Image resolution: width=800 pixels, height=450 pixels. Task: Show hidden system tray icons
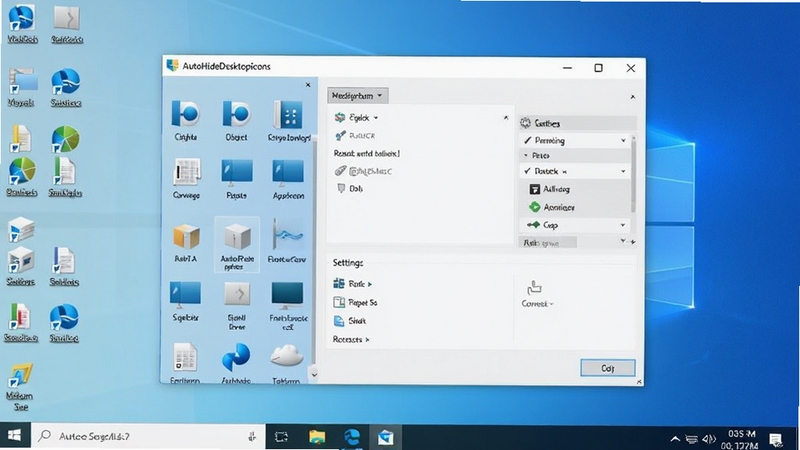674,439
